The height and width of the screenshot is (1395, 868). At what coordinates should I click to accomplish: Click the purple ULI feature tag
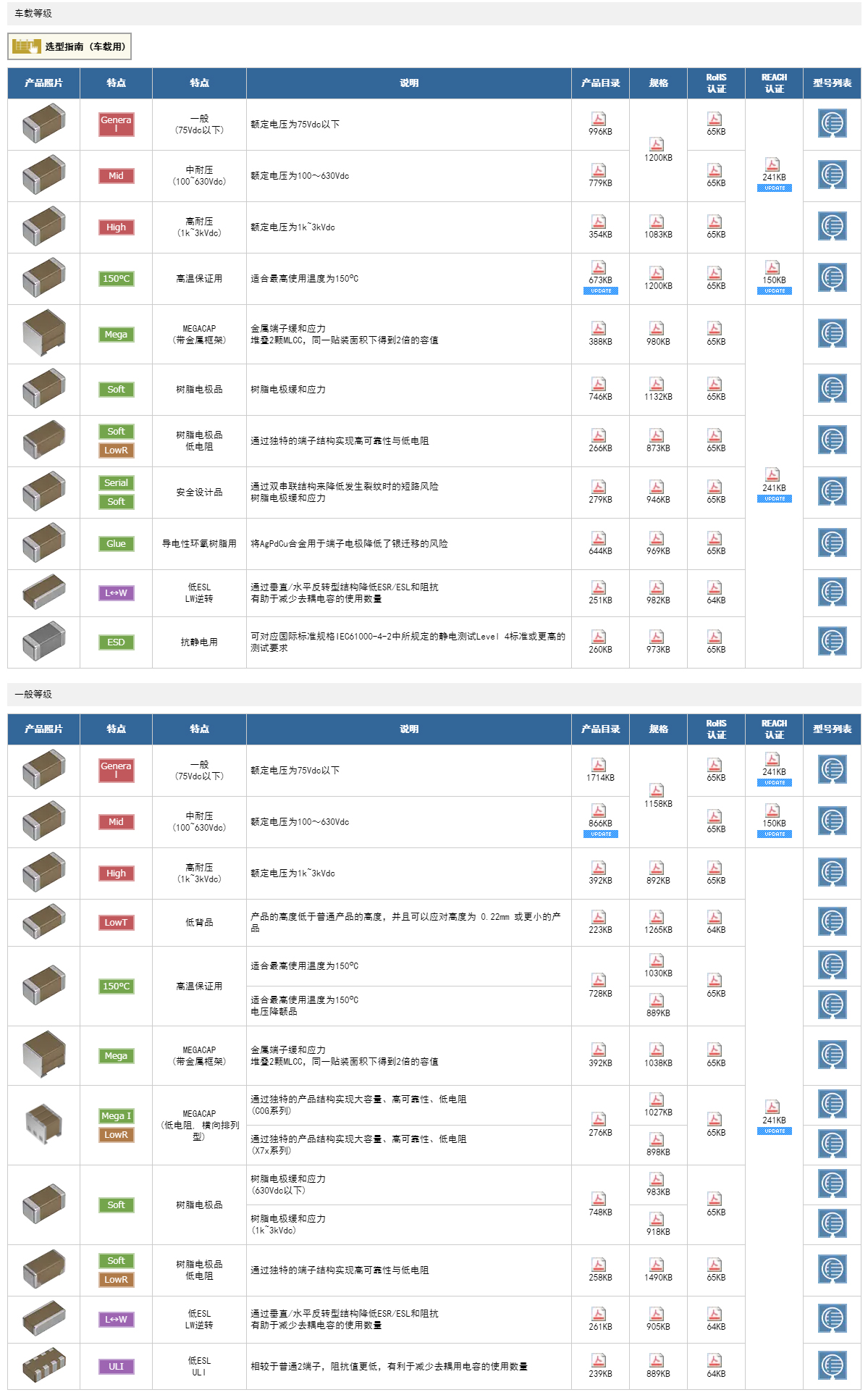pyautogui.click(x=116, y=1367)
